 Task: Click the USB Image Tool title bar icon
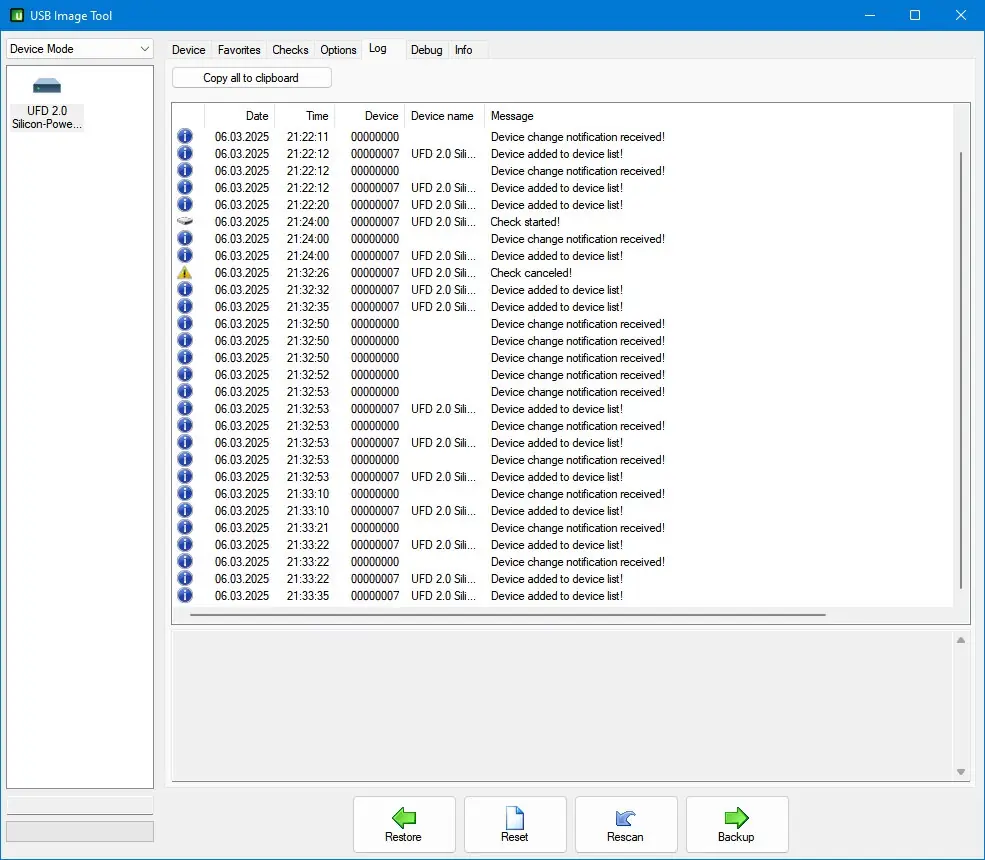pyautogui.click(x=17, y=15)
